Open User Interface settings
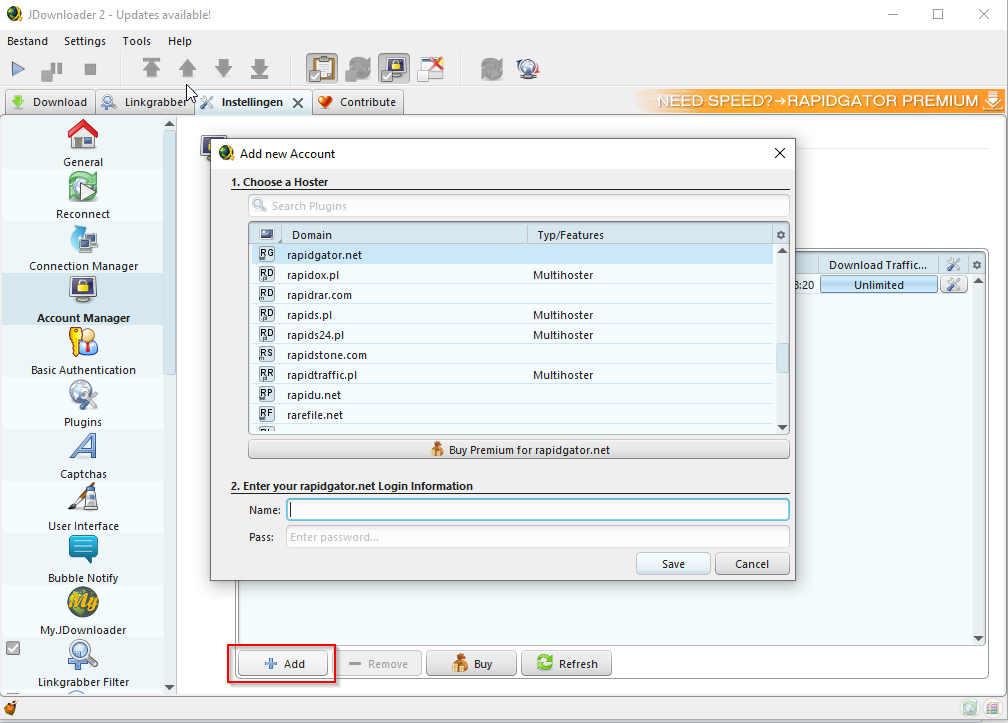The height and width of the screenshot is (723, 1008). 83,508
